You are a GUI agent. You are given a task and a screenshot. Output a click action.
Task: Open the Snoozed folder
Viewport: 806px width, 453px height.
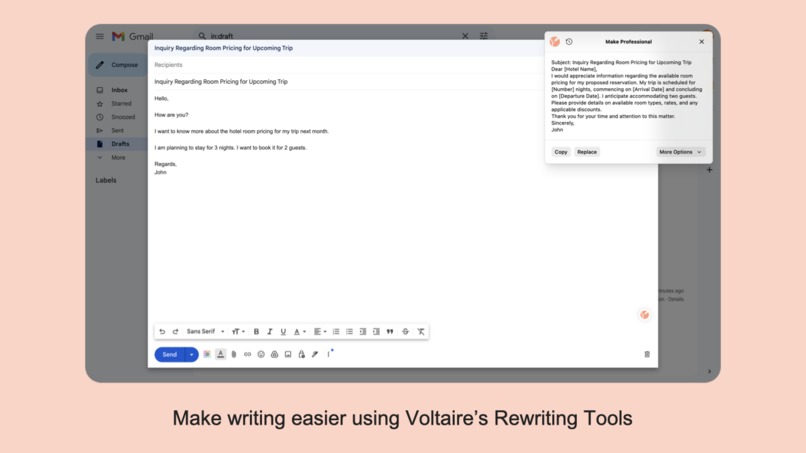[x=123, y=117]
